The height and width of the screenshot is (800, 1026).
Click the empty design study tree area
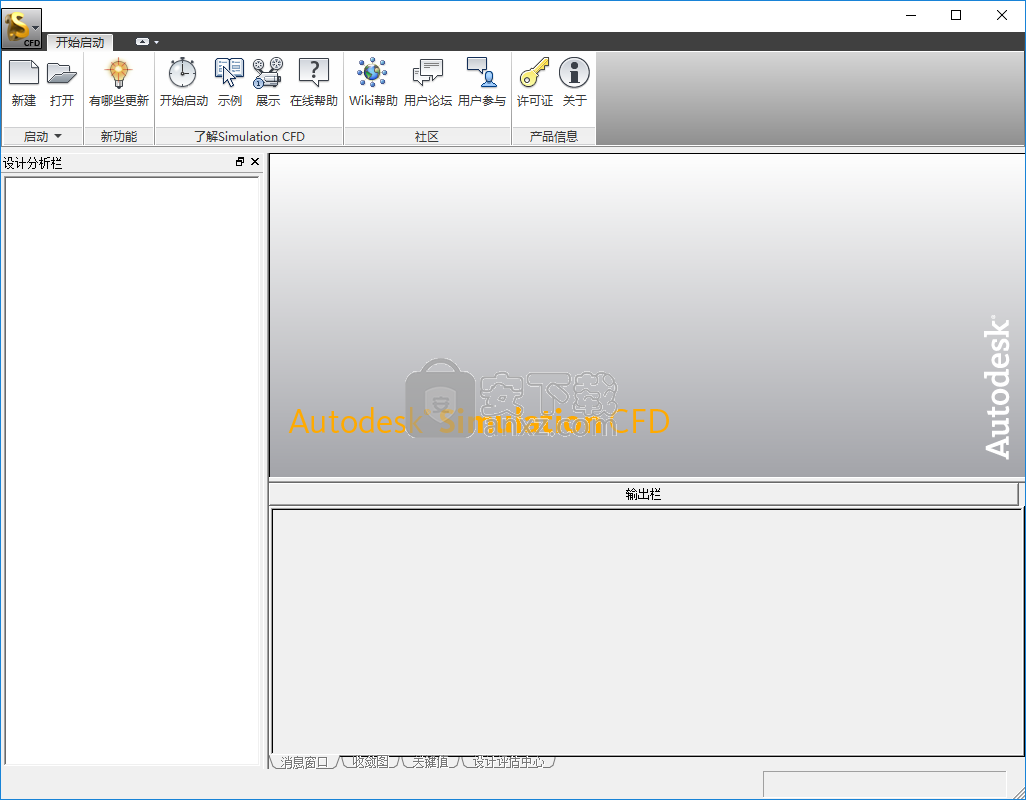click(x=132, y=470)
